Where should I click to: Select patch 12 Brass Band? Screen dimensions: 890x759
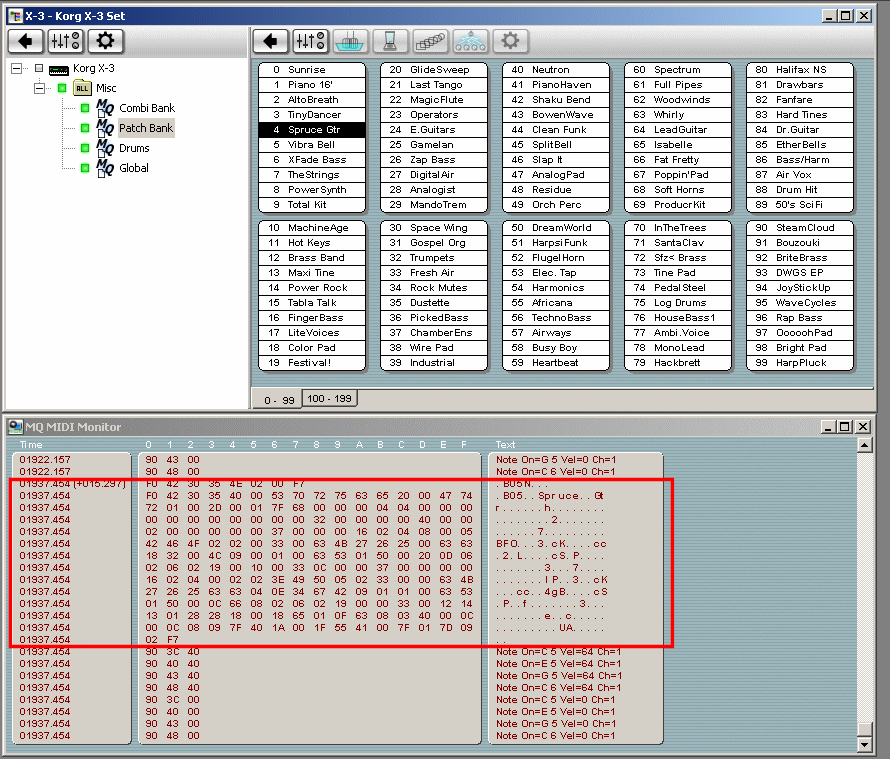click(x=312, y=258)
